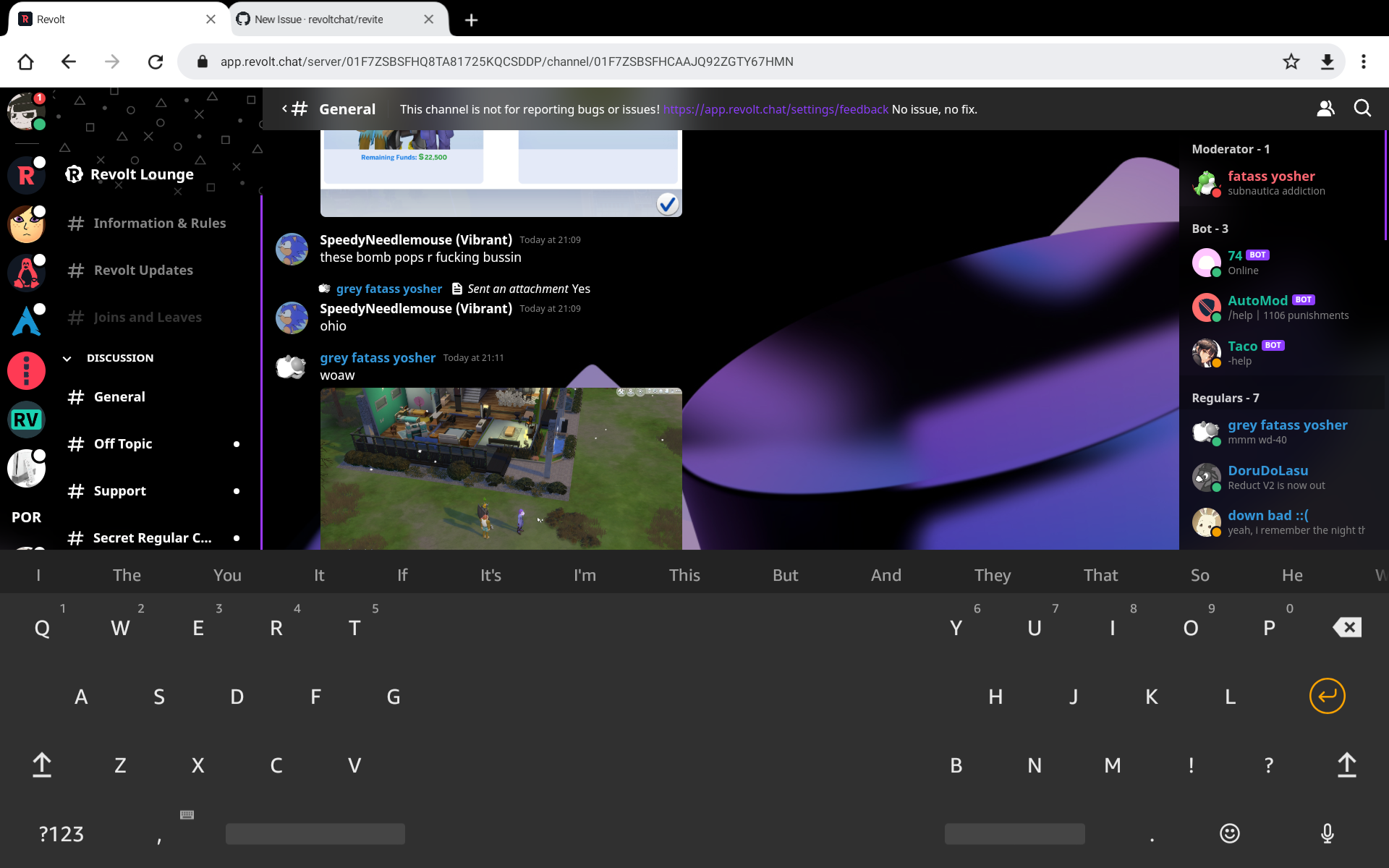Activate voice input with the microphone icon
The height and width of the screenshot is (868, 1389).
(x=1328, y=833)
